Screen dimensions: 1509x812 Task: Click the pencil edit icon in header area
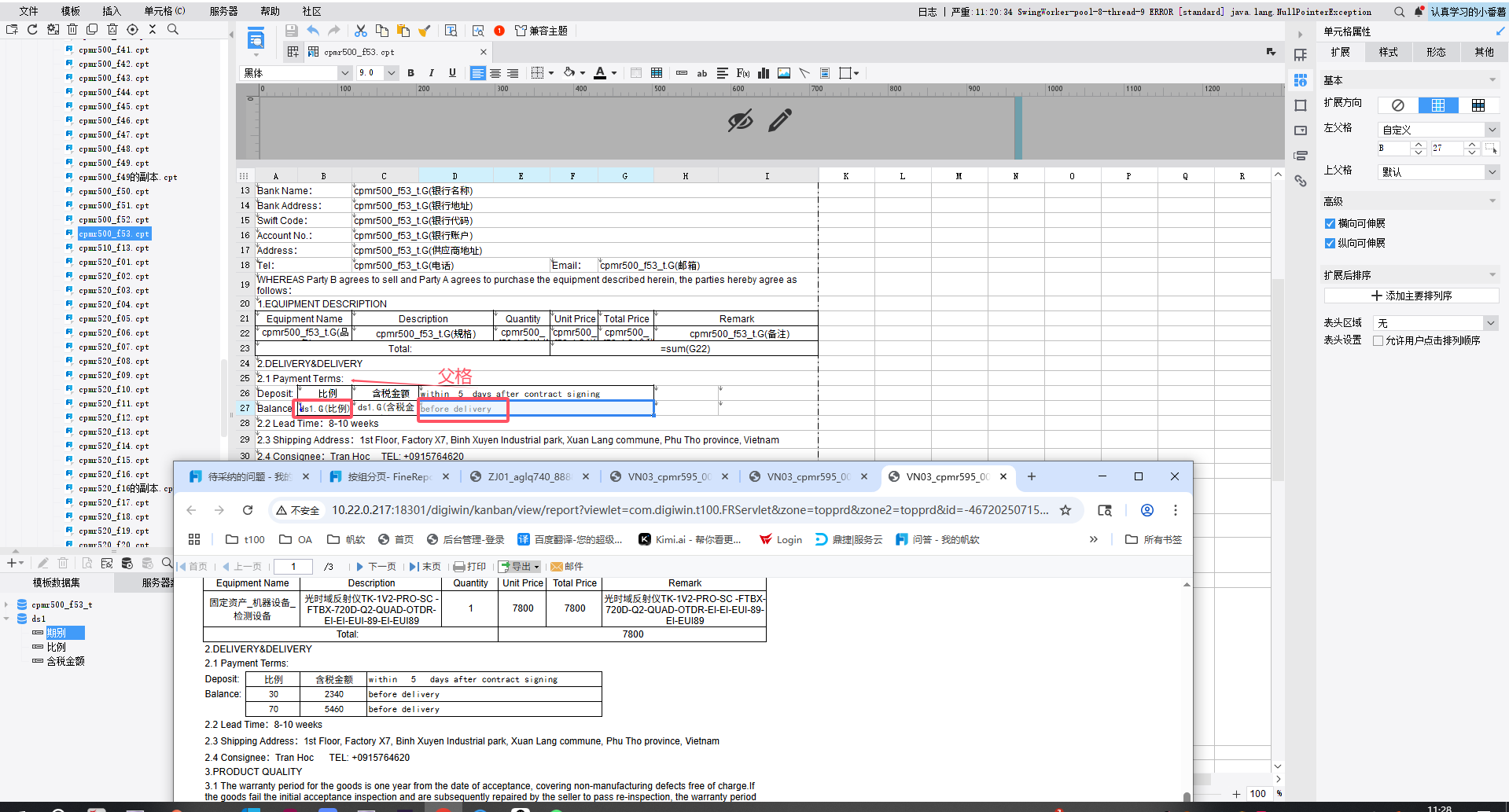coord(780,120)
